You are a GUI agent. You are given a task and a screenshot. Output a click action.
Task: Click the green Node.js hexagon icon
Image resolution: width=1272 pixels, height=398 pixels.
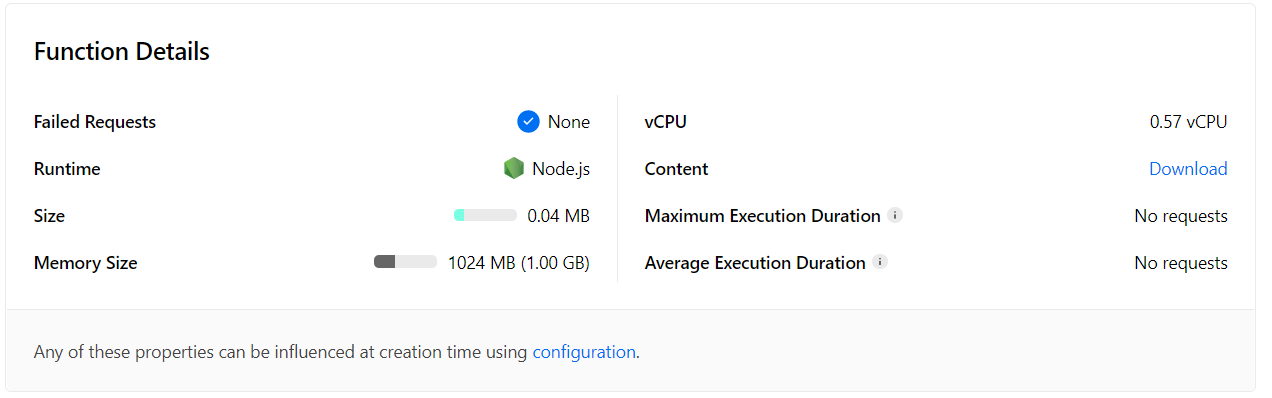pos(514,169)
